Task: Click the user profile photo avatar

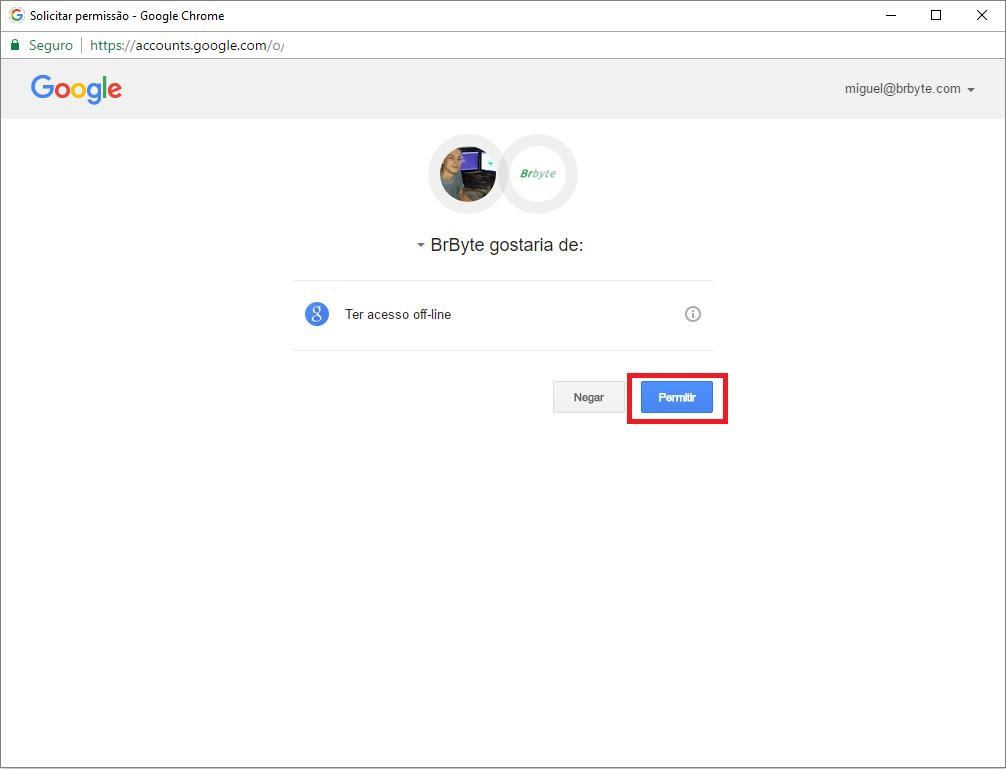Action: (x=467, y=174)
